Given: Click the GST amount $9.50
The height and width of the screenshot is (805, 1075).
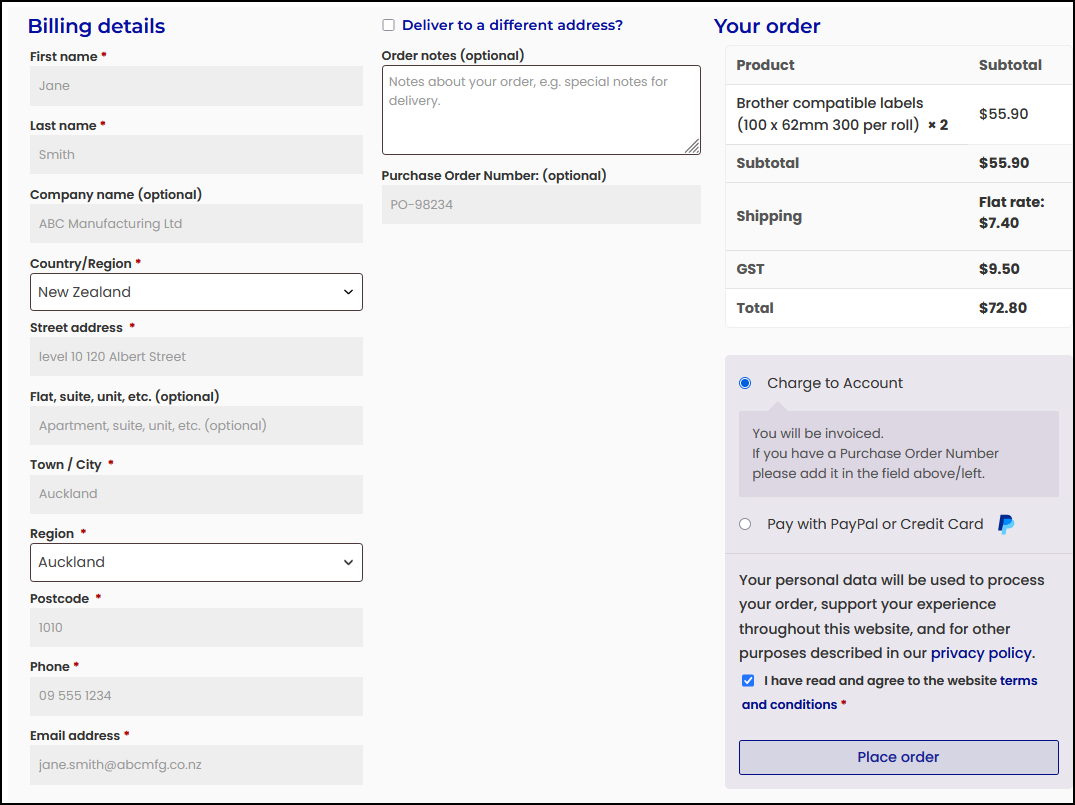Looking at the screenshot, I should [999, 269].
